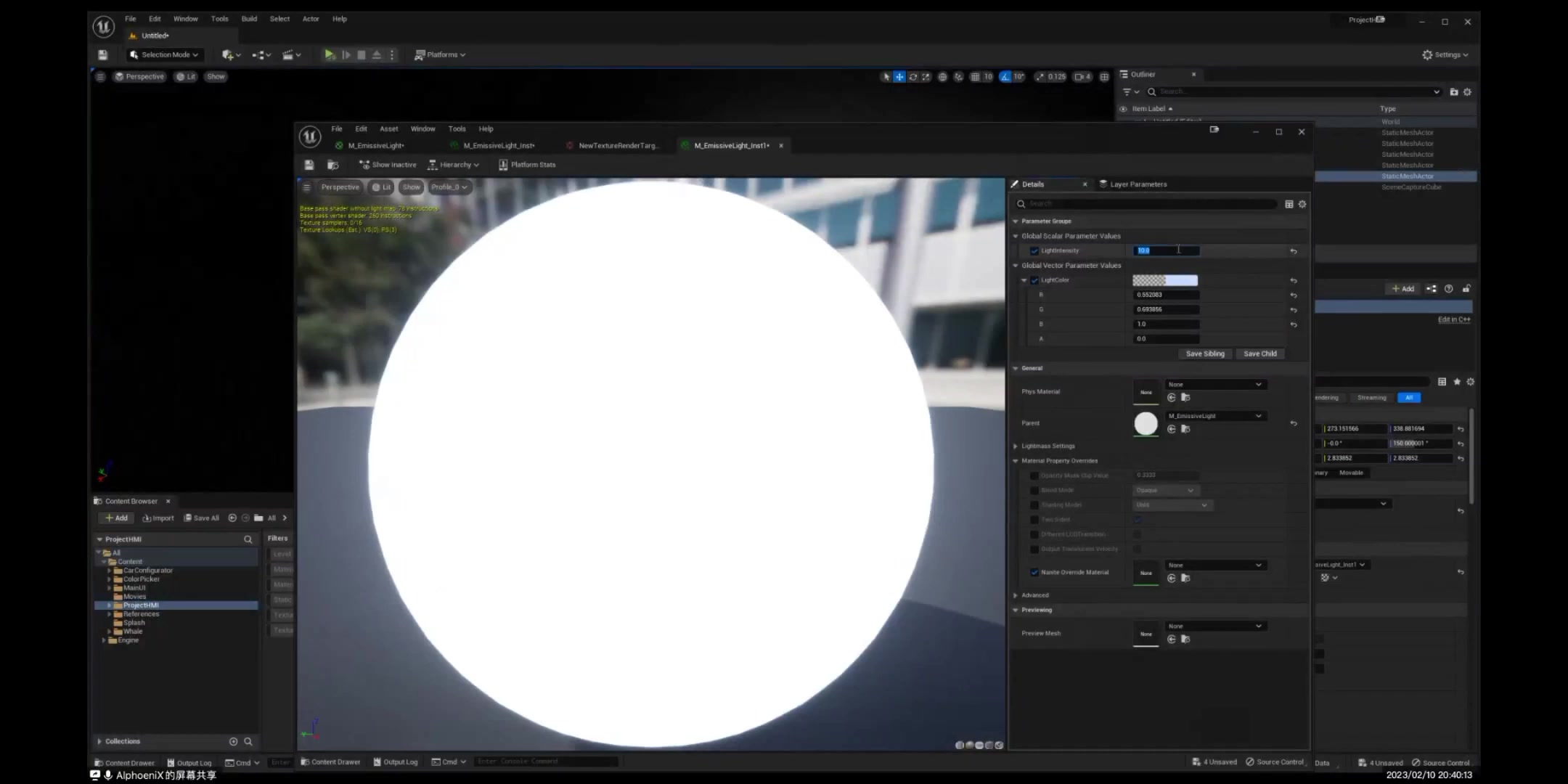Viewport: 1568px width, 784px height.
Task: Click Save All in the Content Browser
Action: 201,518
